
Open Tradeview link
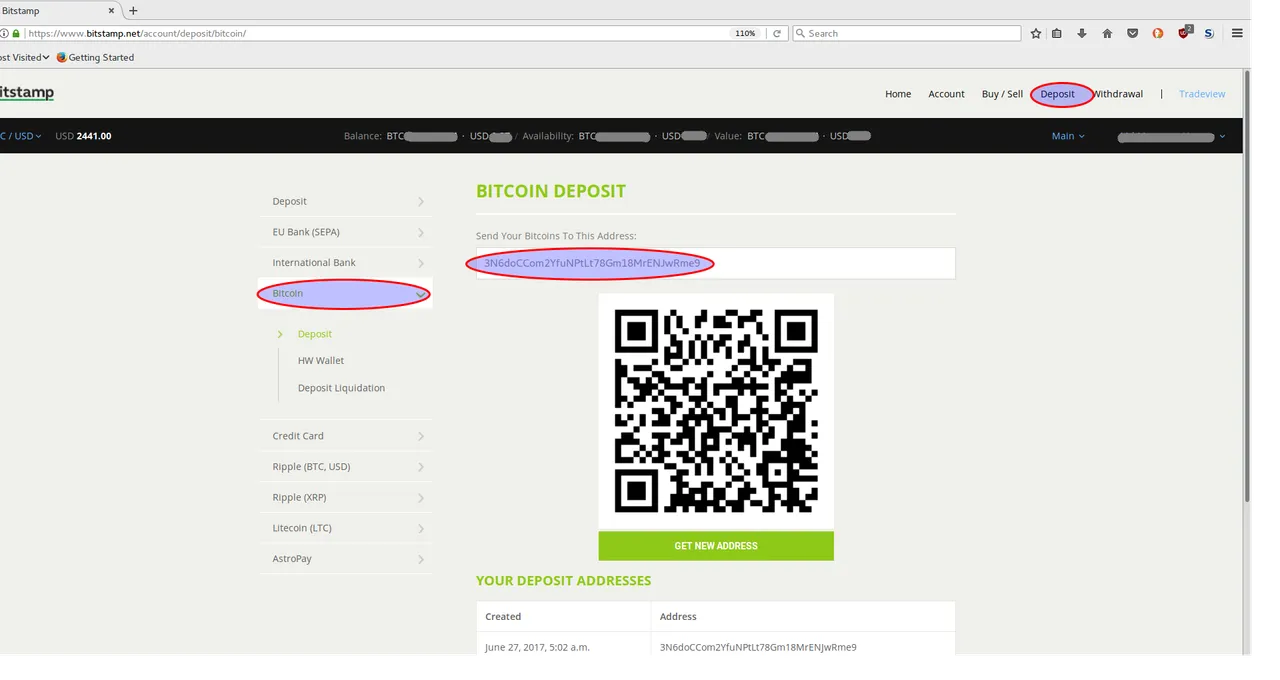pyautogui.click(x=1202, y=94)
